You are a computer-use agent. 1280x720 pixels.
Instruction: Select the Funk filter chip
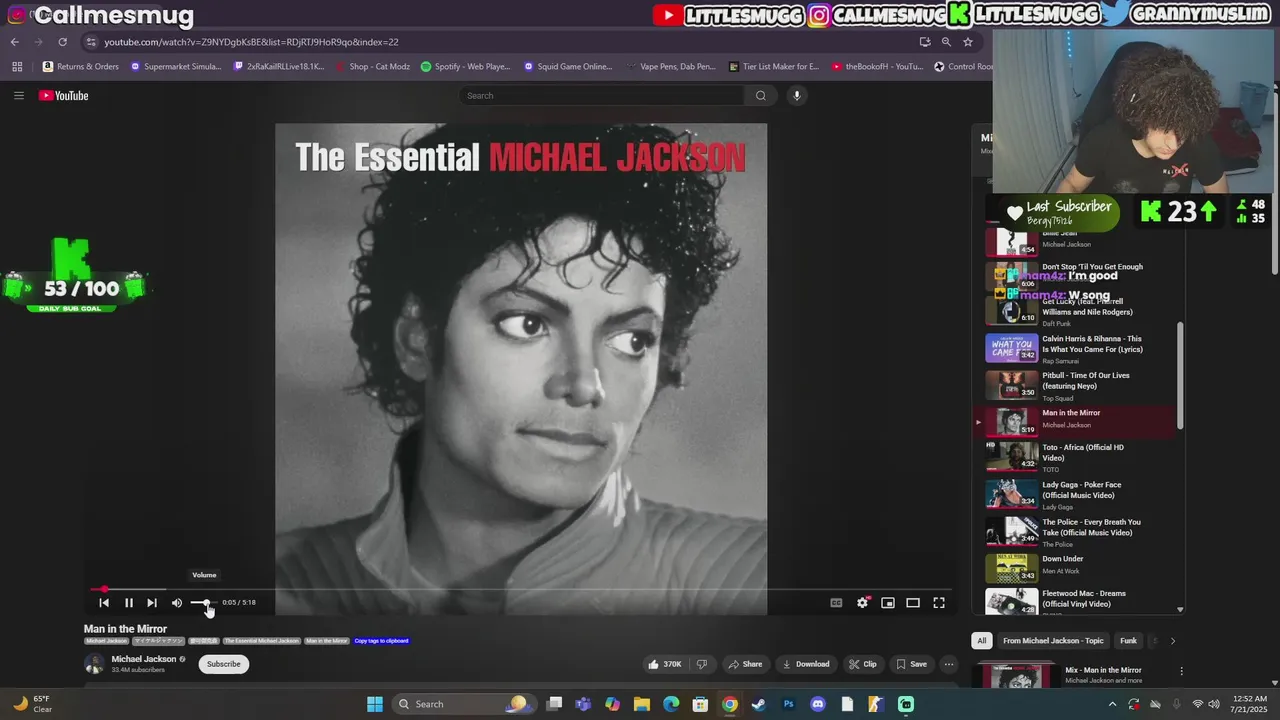[1128, 641]
